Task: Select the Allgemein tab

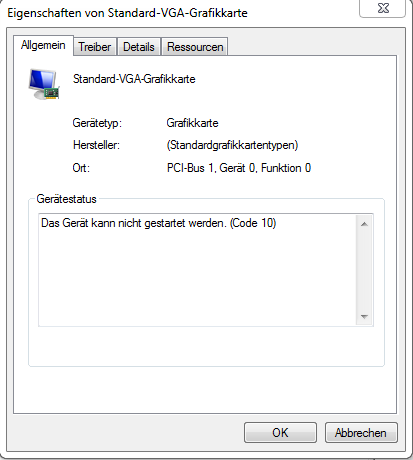Action: click(43, 45)
